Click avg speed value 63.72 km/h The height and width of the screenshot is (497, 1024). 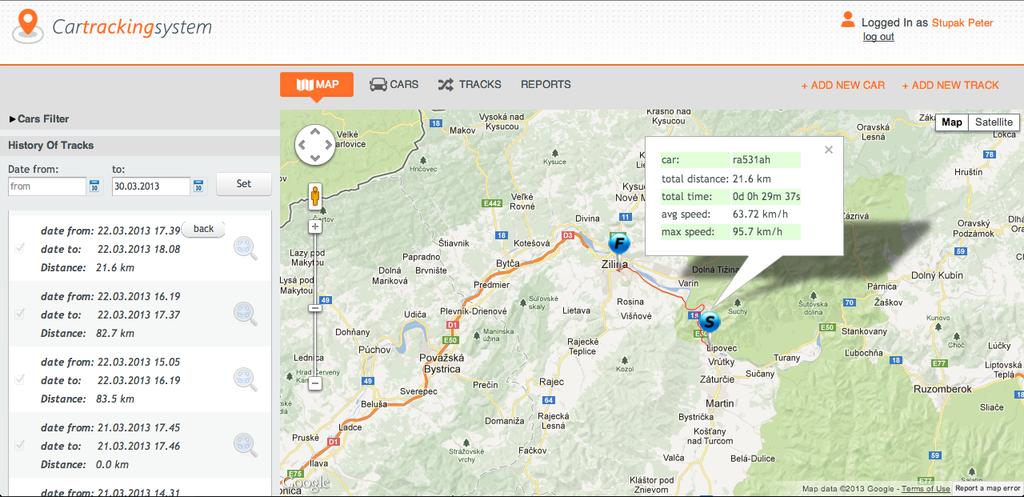point(759,214)
